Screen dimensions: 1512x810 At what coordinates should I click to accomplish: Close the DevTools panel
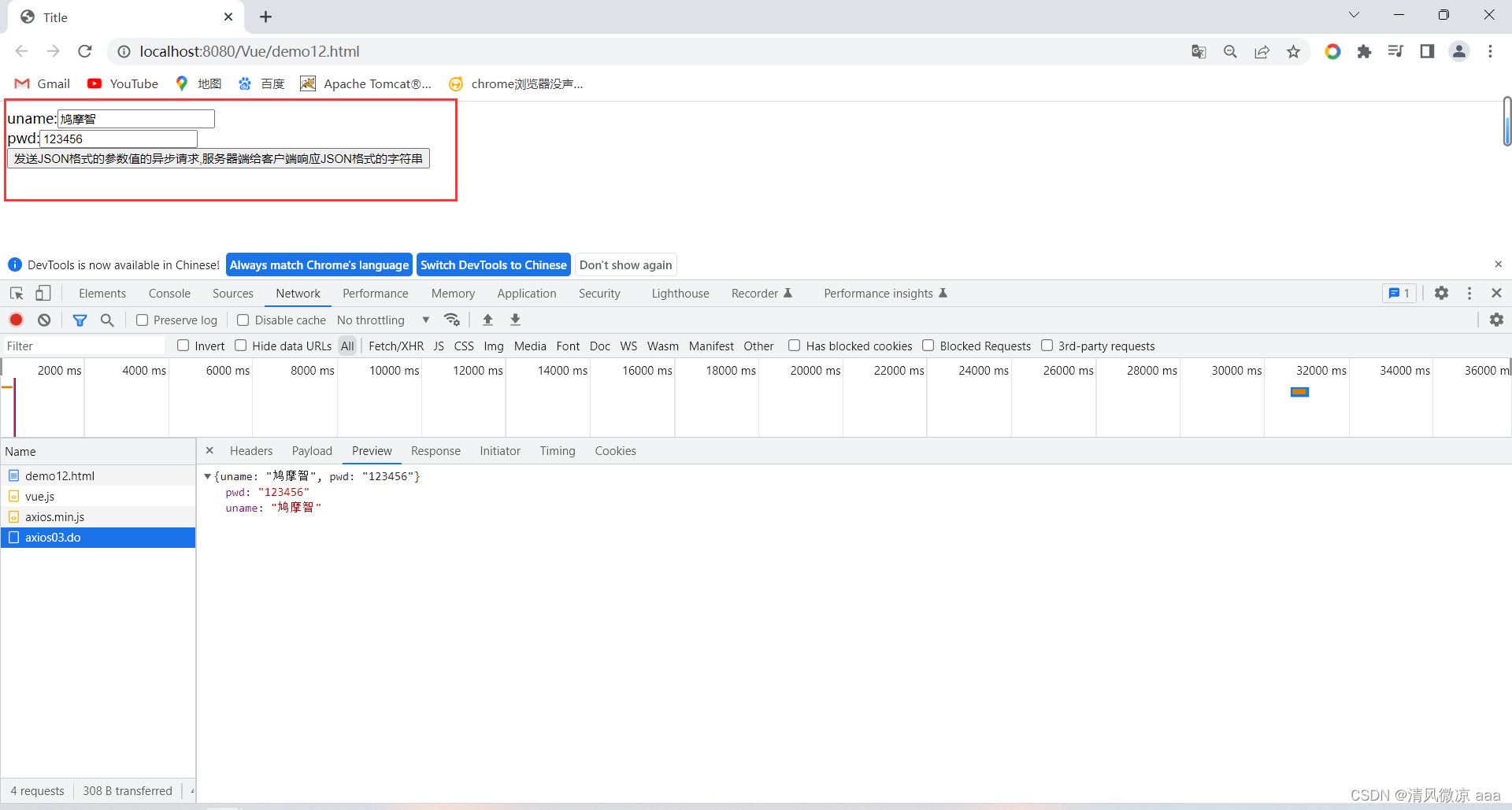point(1496,293)
